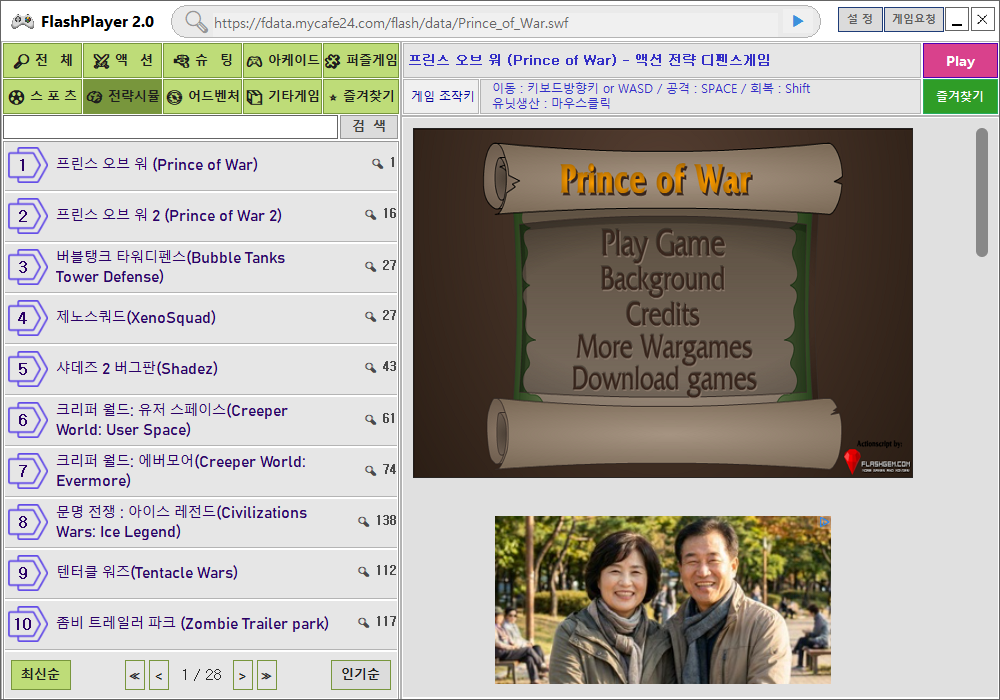
Task: Open the 즐겨찾기 favorites category tab
Action: click(x=361, y=96)
